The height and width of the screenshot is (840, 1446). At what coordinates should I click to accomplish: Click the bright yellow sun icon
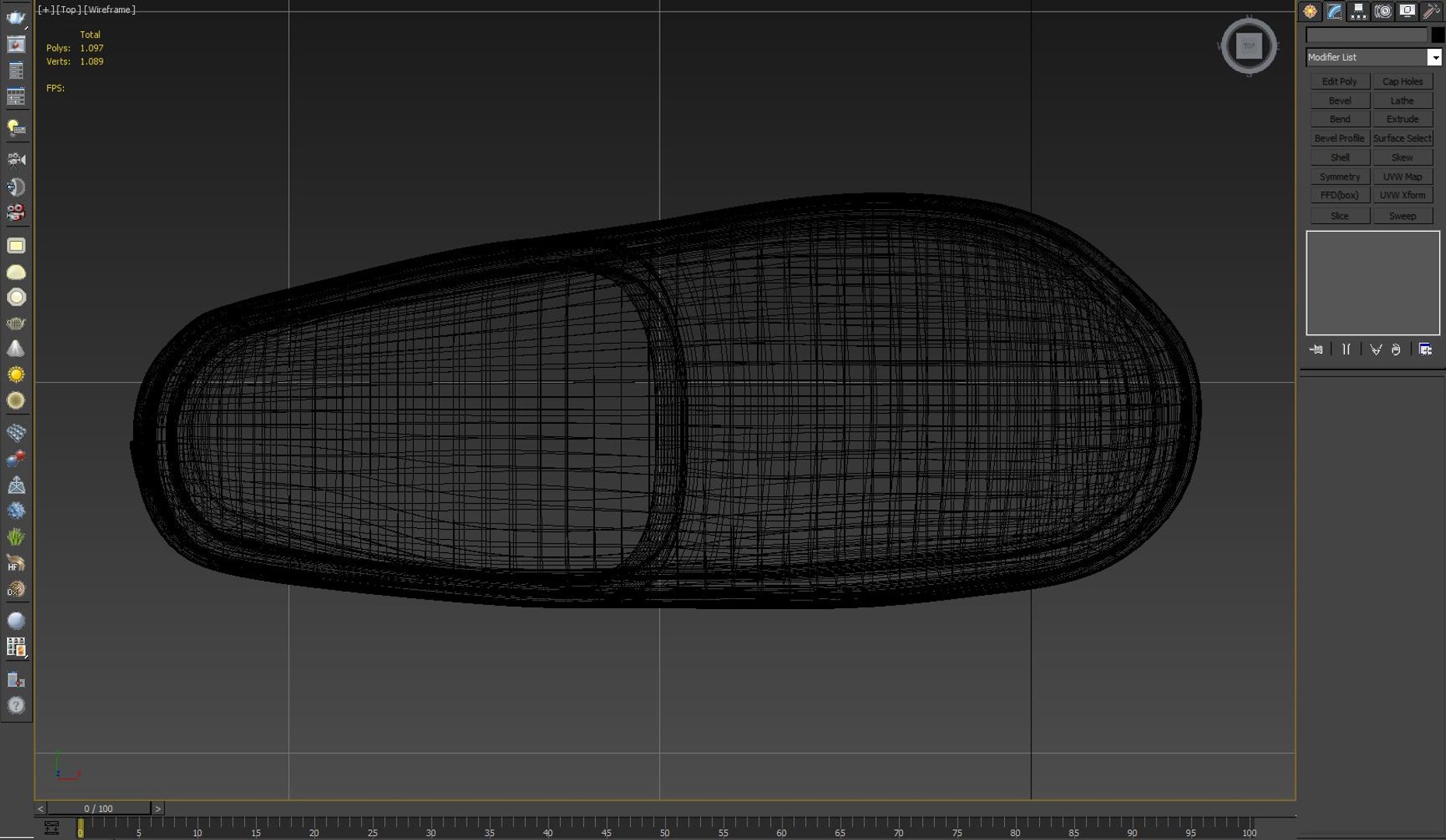coord(16,375)
